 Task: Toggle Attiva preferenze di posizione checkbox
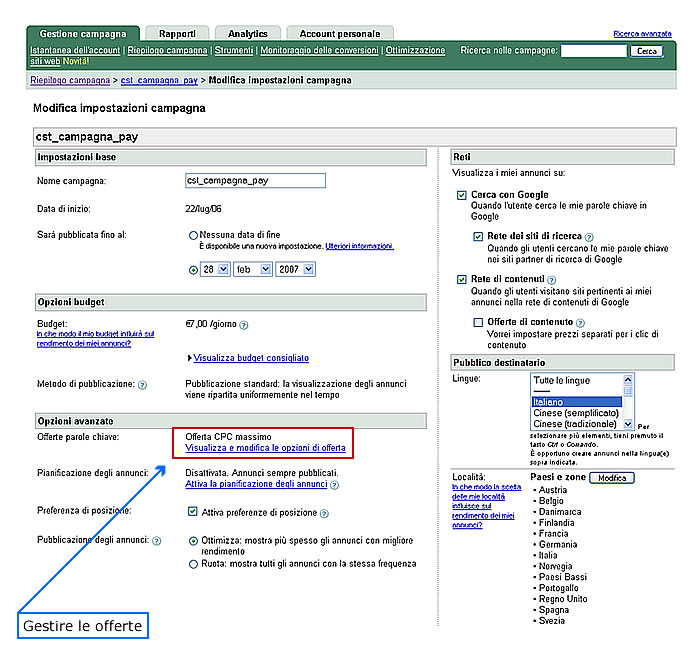(x=192, y=512)
